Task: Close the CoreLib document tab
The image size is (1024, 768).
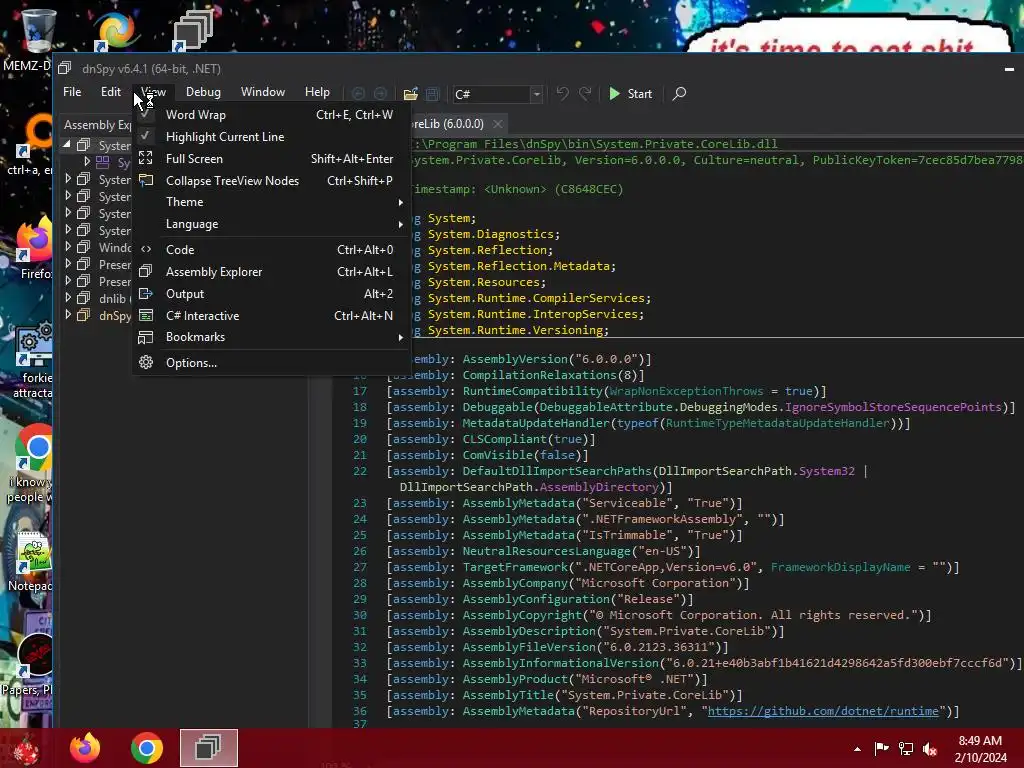Action: point(498,124)
